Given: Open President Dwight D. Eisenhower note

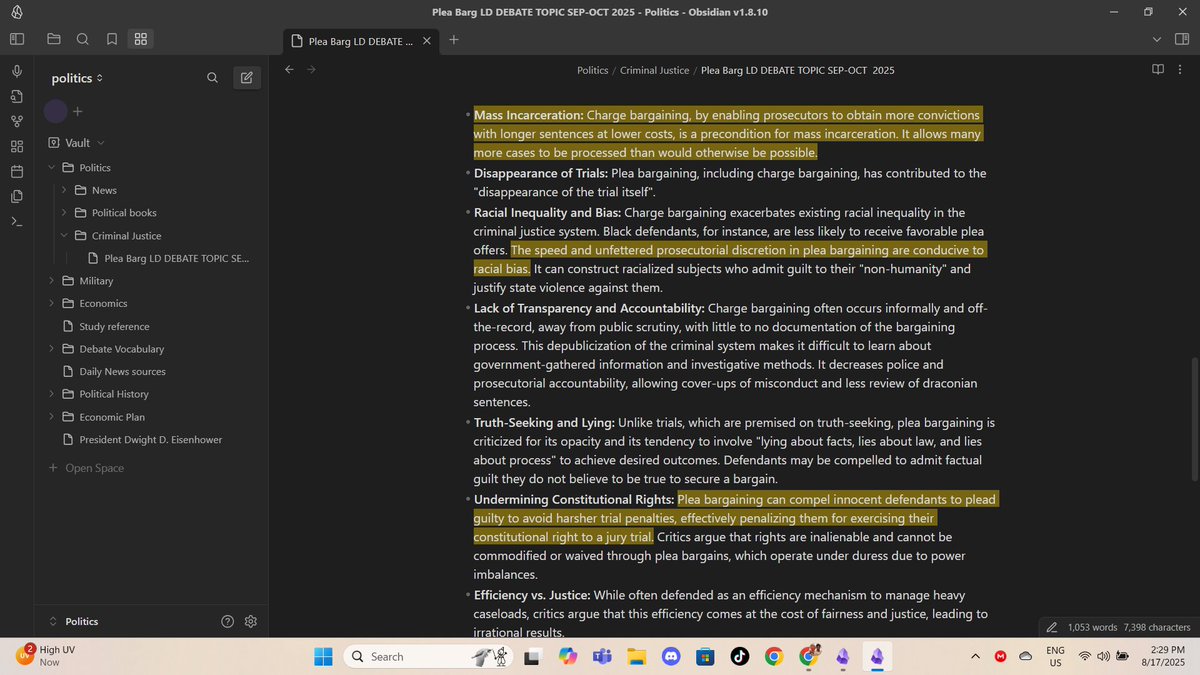Looking at the screenshot, I should [150, 439].
